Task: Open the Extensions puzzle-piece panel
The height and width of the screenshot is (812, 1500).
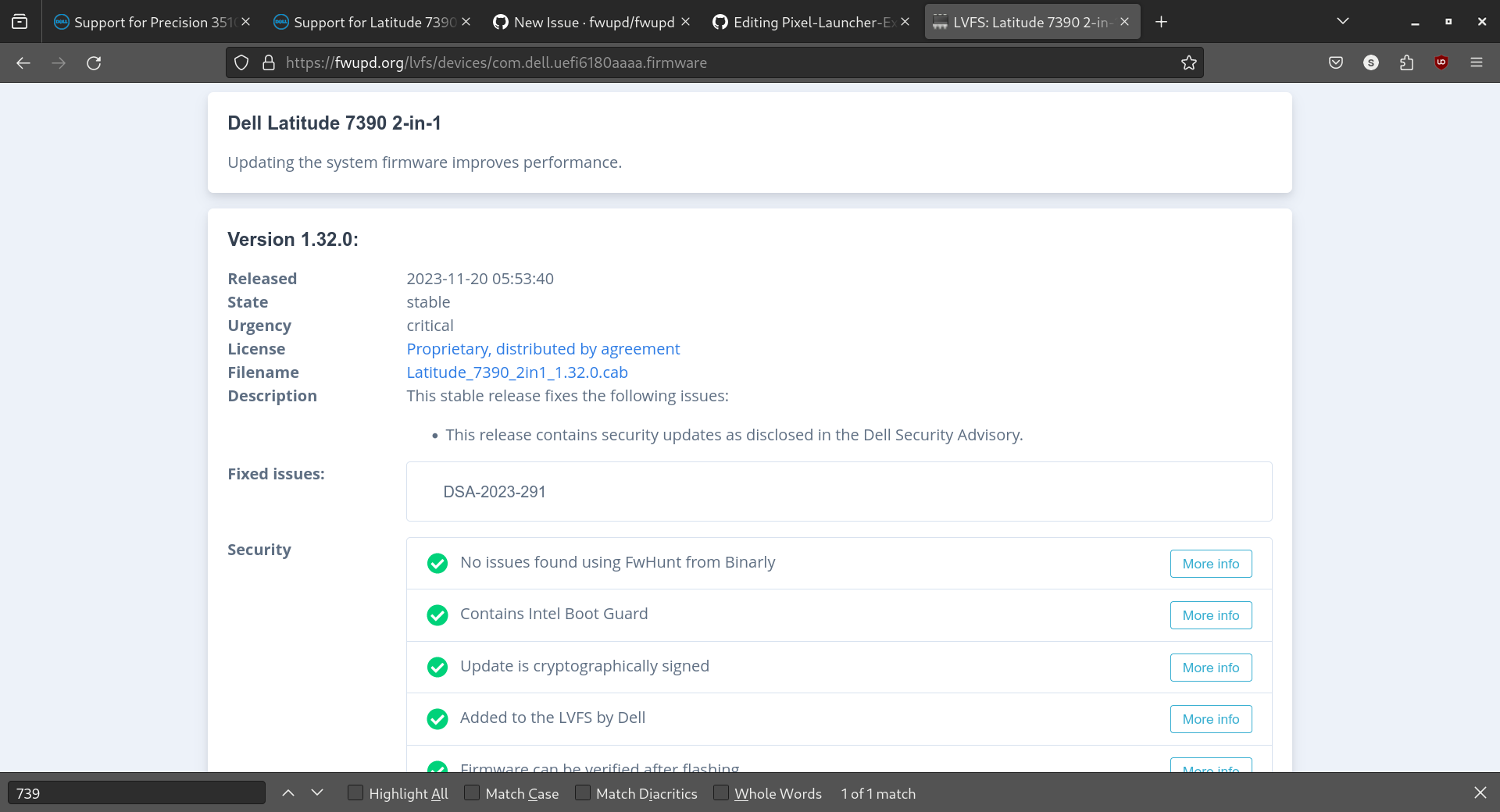Action: pyautogui.click(x=1407, y=62)
